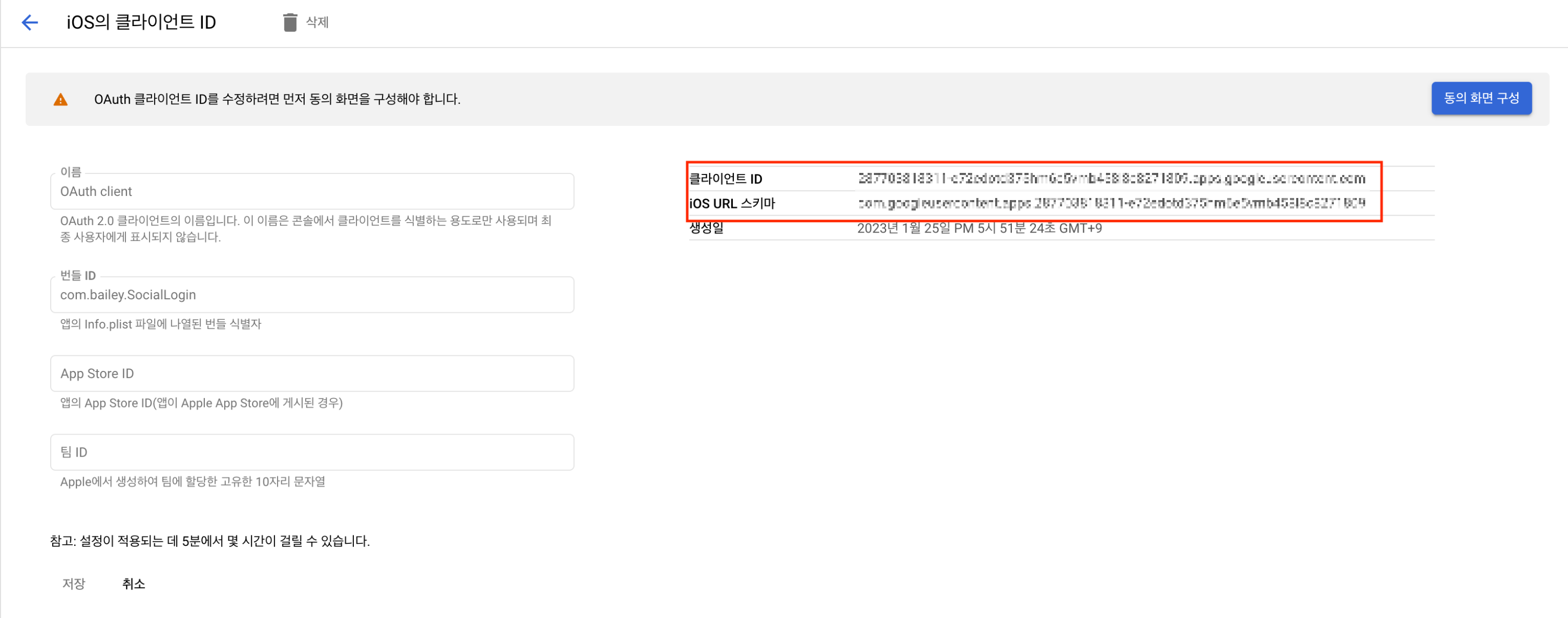1568x618 pixels.
Task: Click the iOS URL 스키마 row label
Action: (x=732, y=203)
